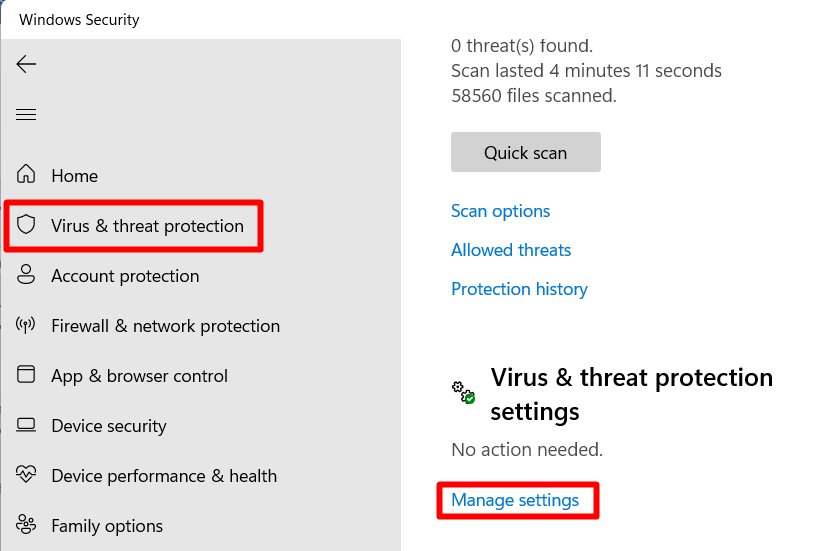Click Manage settings link
The width and height of the screenshot is (832, 551).
point(515,500)
